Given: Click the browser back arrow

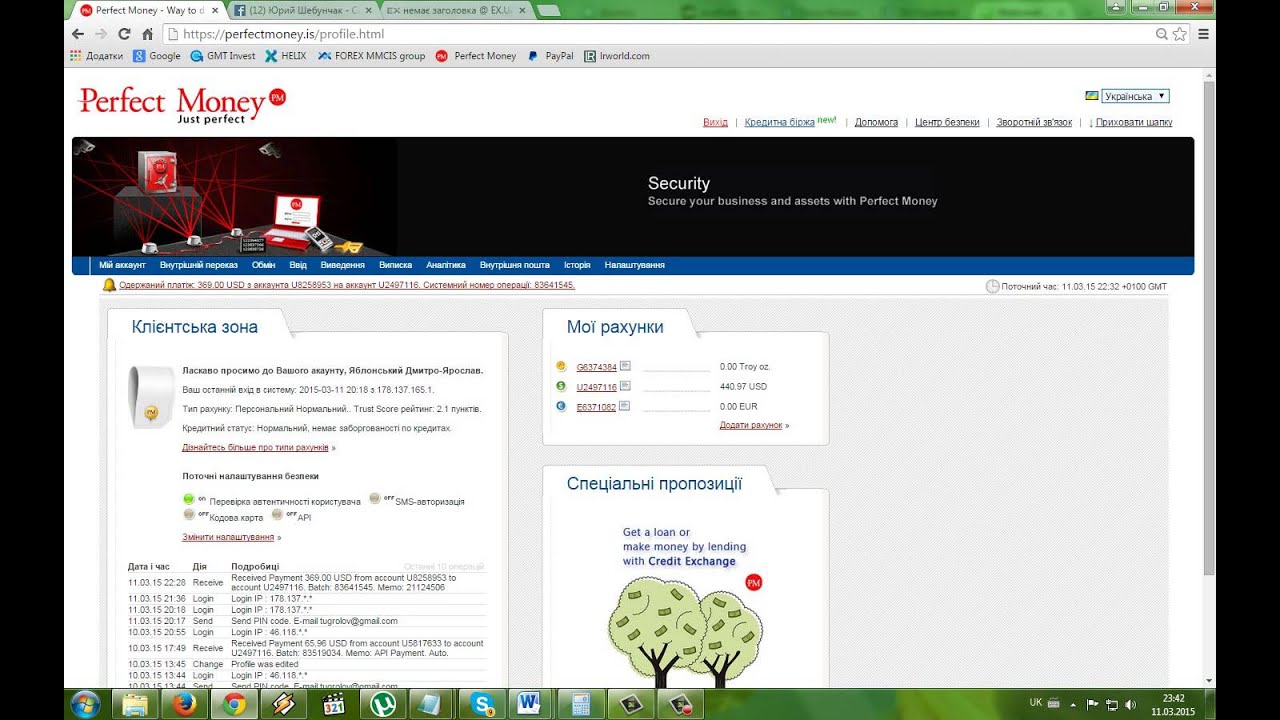Looking at the screenshot, I should 78,33.
